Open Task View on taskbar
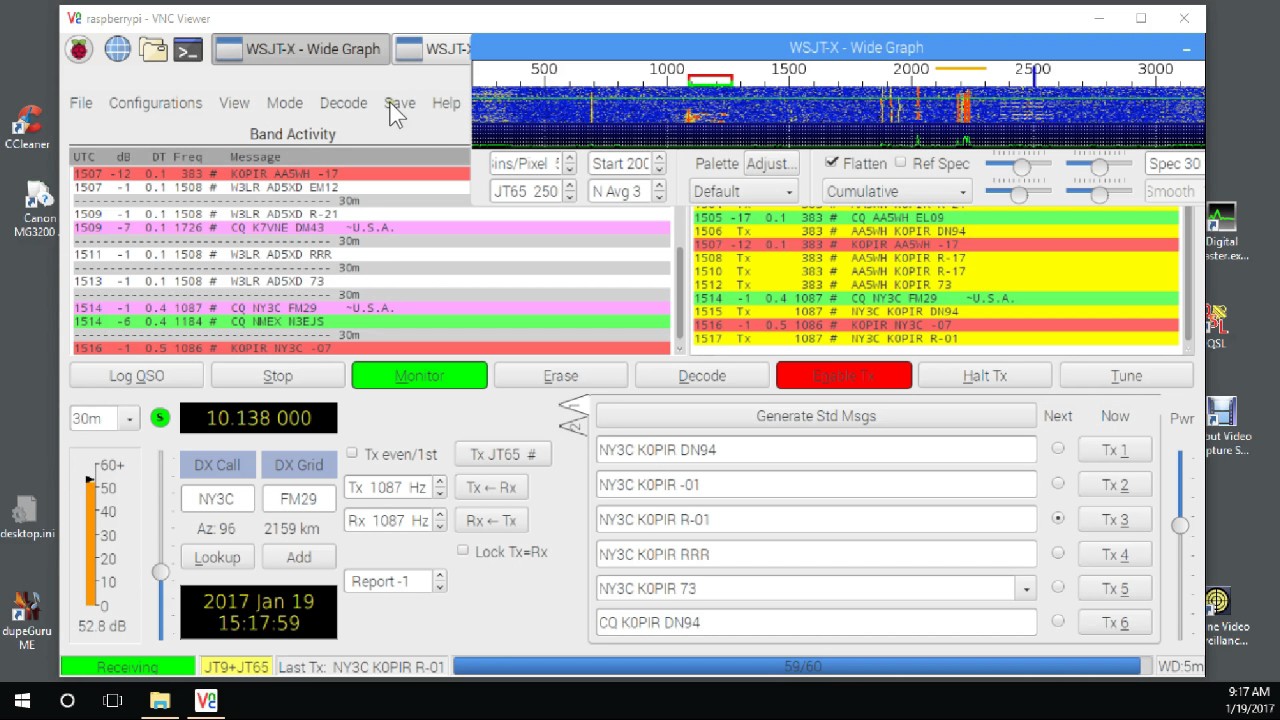This screenshot has height=720, width=1280. coord(113,701)
